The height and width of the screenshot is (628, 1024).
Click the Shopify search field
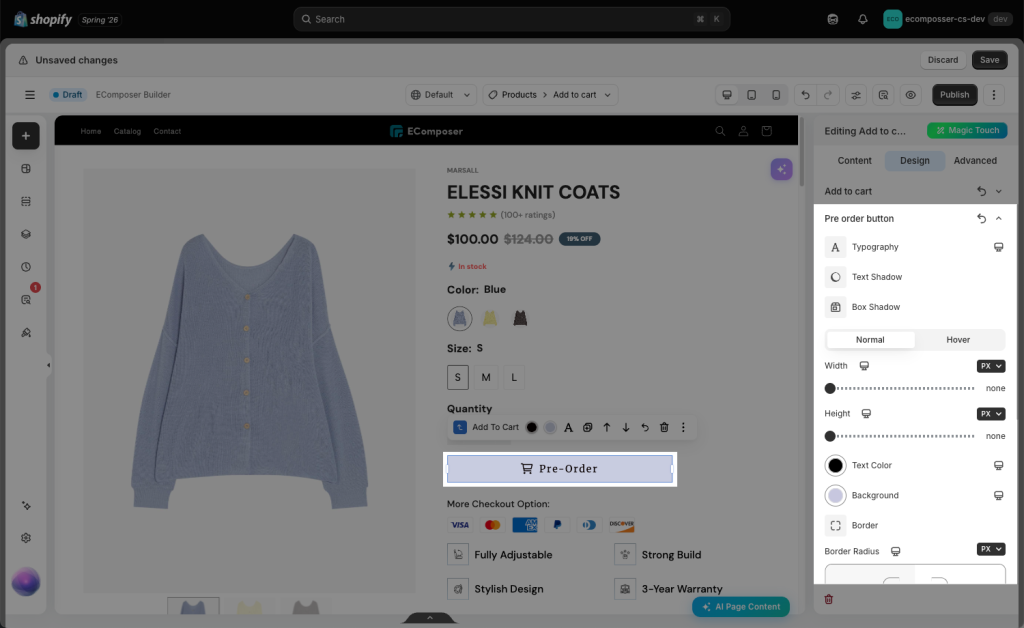[x=511, y=19]
